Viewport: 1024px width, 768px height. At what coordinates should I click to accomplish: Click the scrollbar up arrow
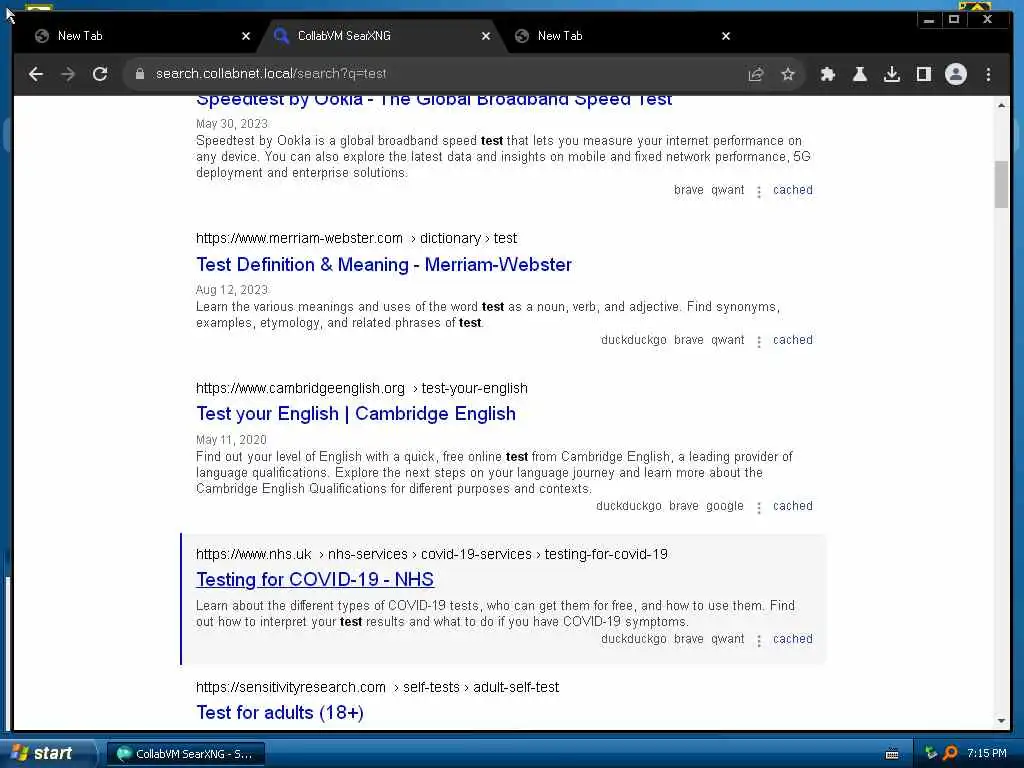(1001, 105)
